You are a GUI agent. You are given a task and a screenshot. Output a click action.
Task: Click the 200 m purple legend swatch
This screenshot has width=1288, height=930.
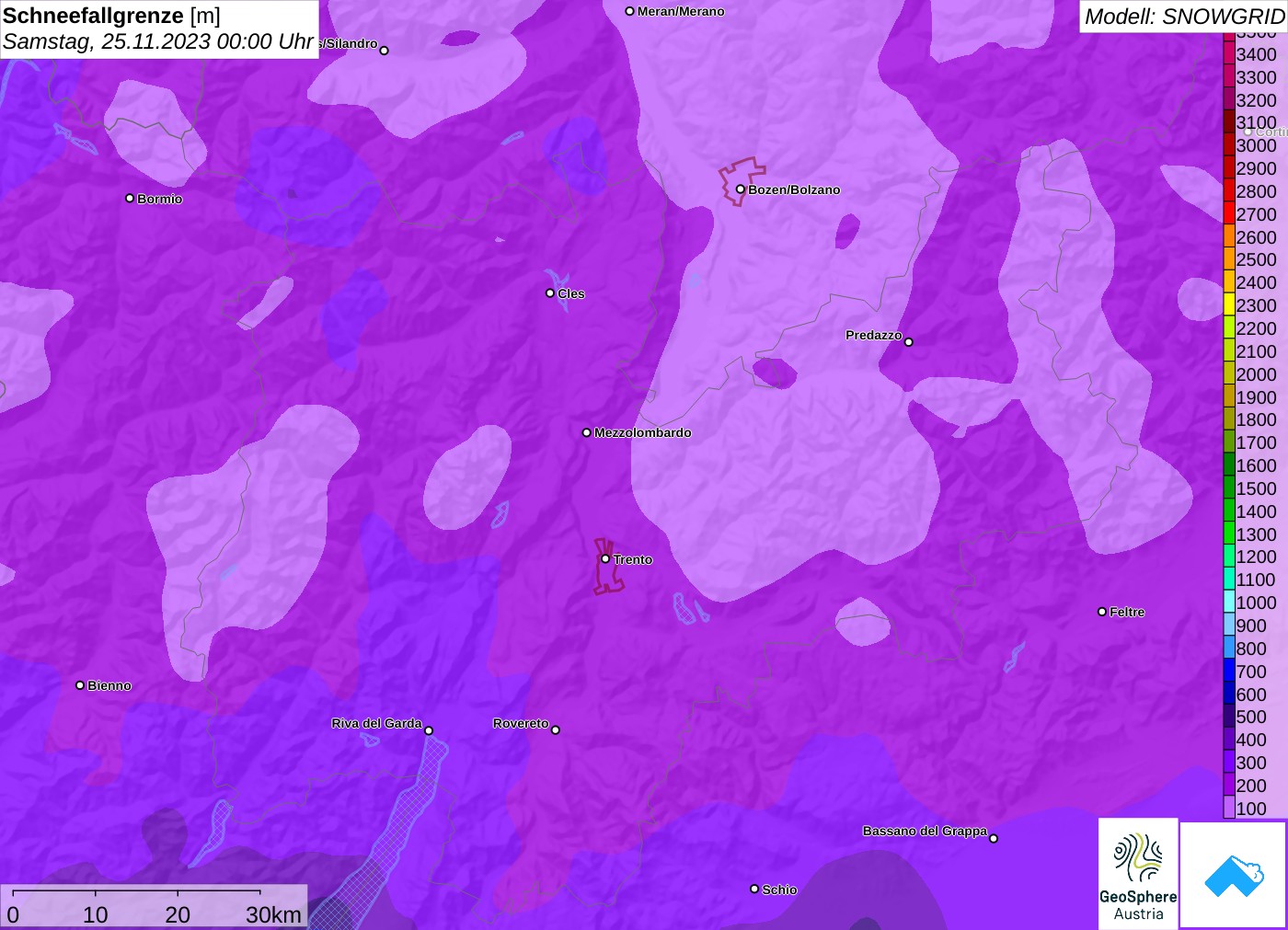pos(1229,785)
